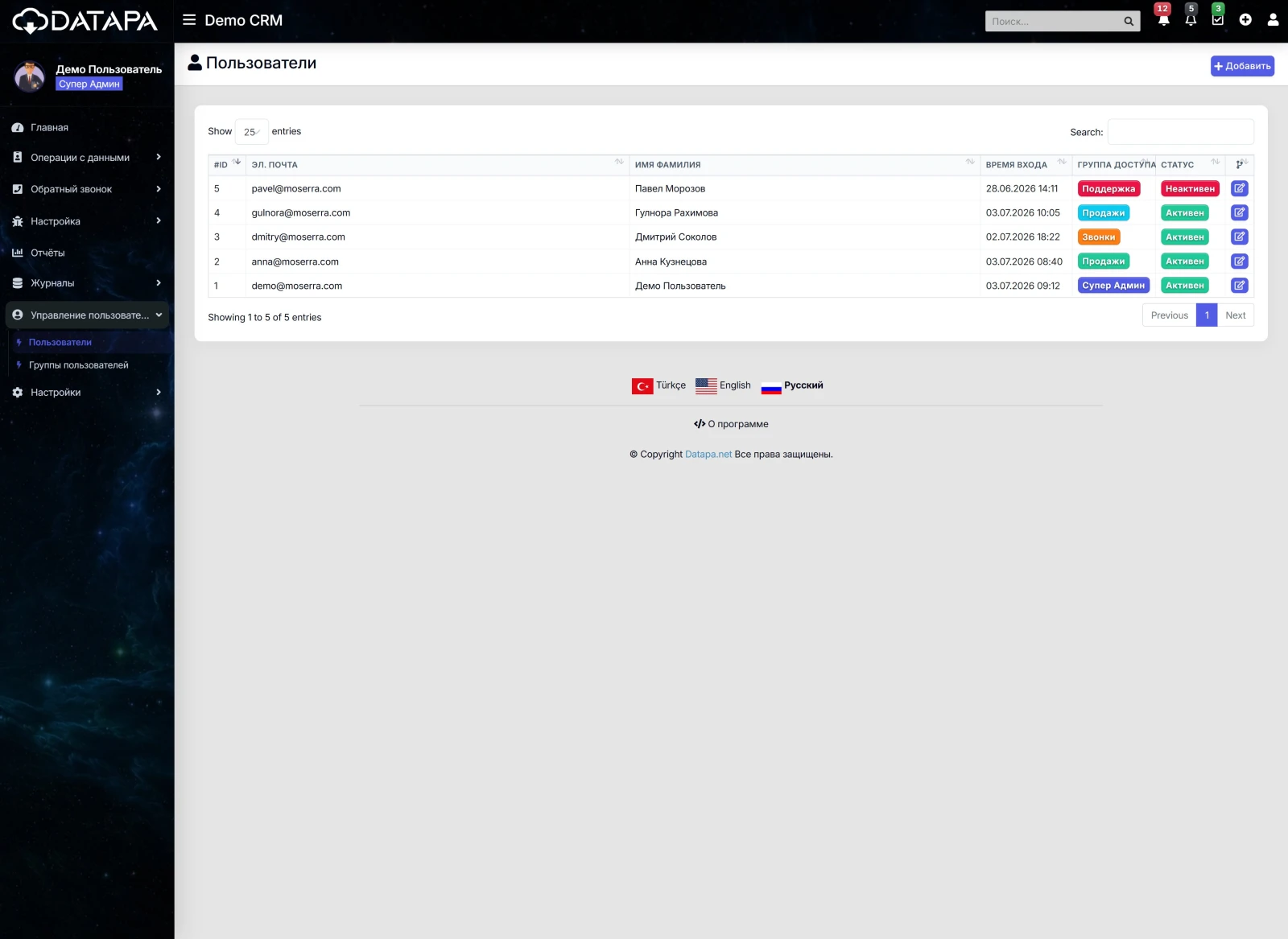Click the Russian flag icon
The image size is (1288, 939).
(x=771, y=387)
